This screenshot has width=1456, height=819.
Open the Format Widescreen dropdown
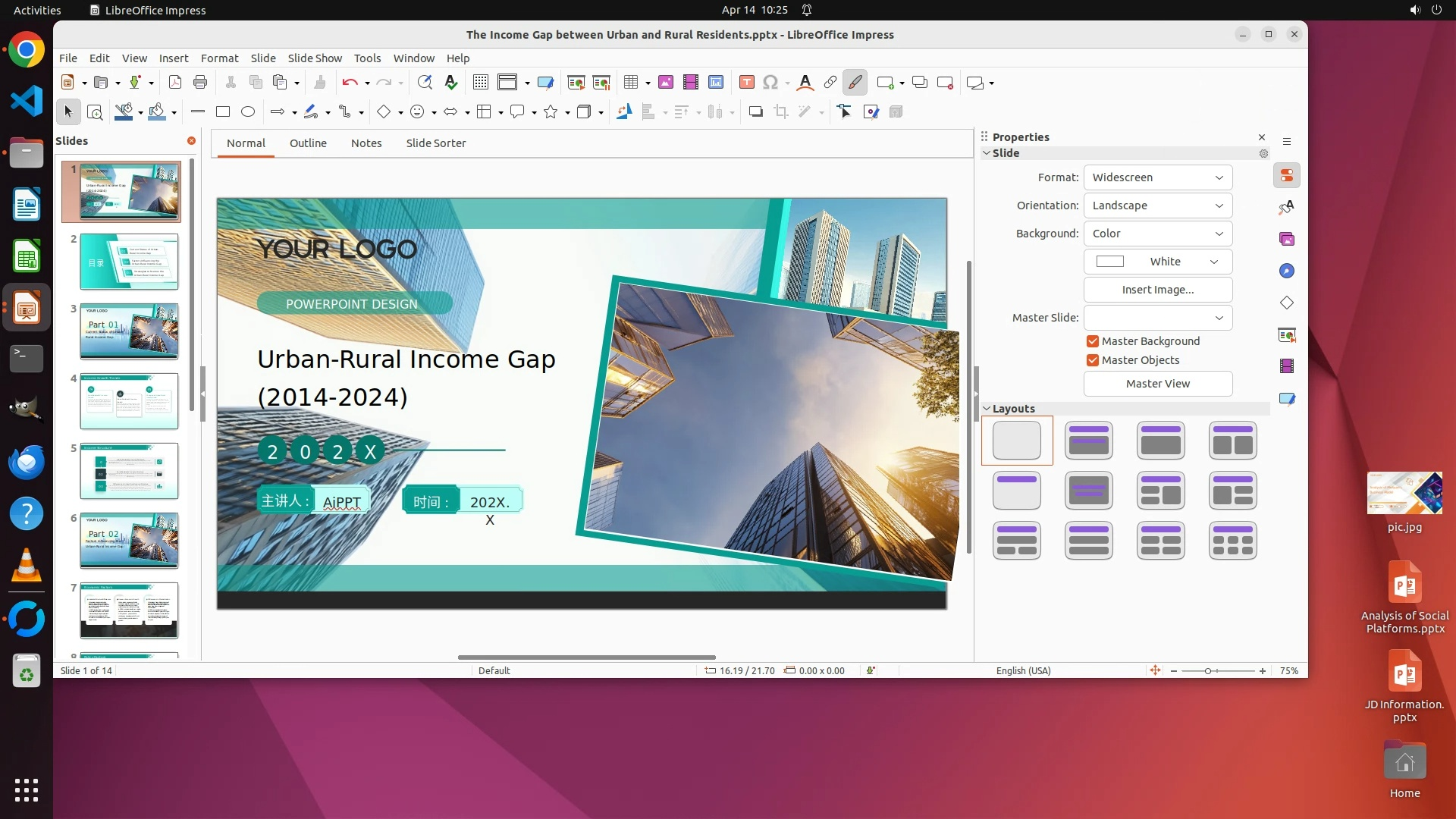click(x=1157, y=177)
